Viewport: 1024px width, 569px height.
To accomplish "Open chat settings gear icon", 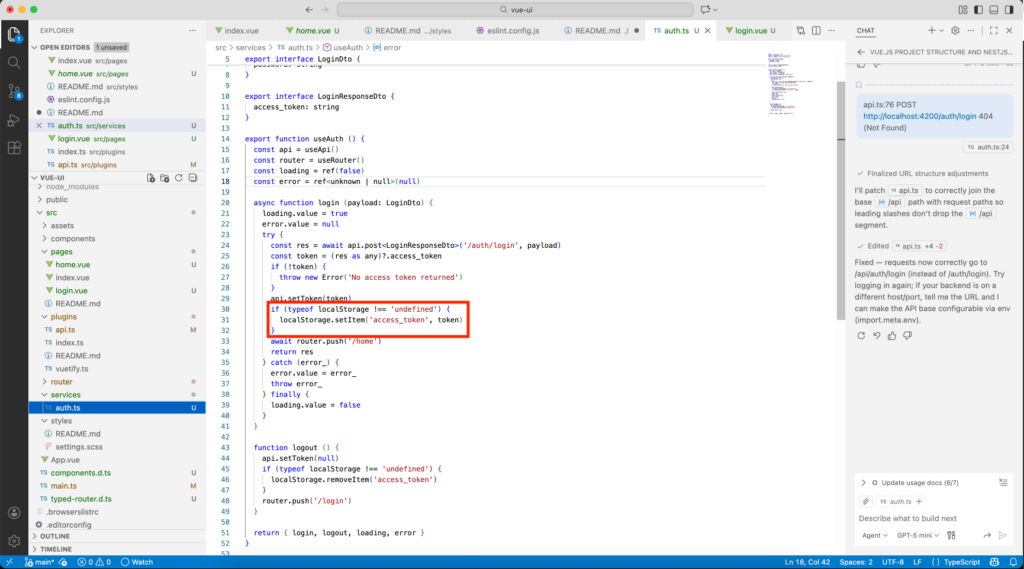I will click(955, 31).
